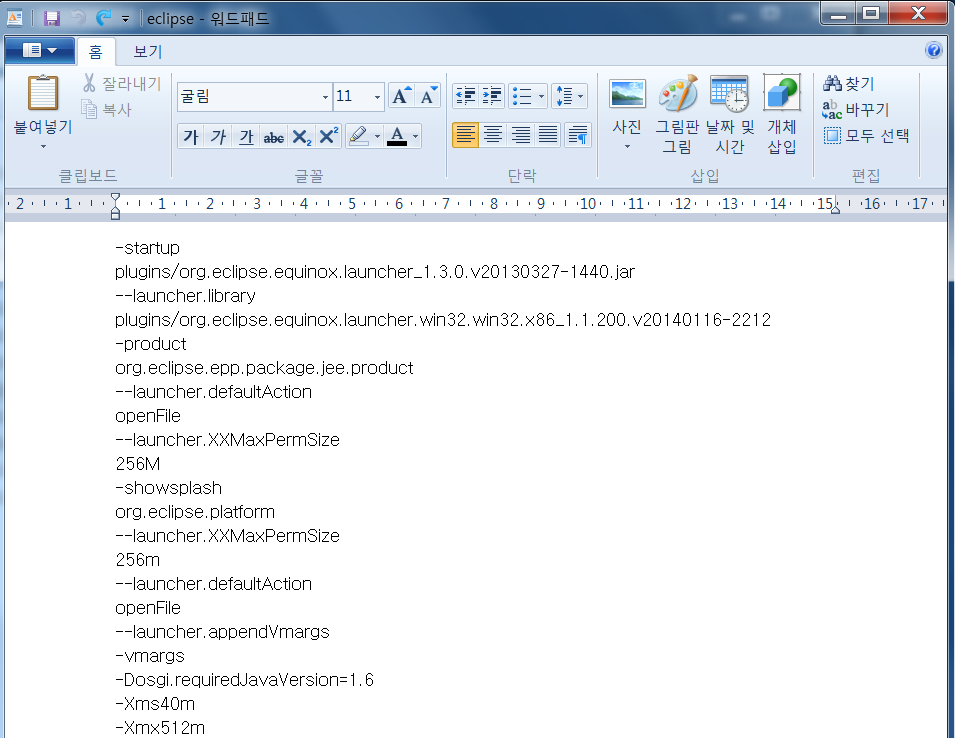
Task: Select align text left
Action: [466, 135]
